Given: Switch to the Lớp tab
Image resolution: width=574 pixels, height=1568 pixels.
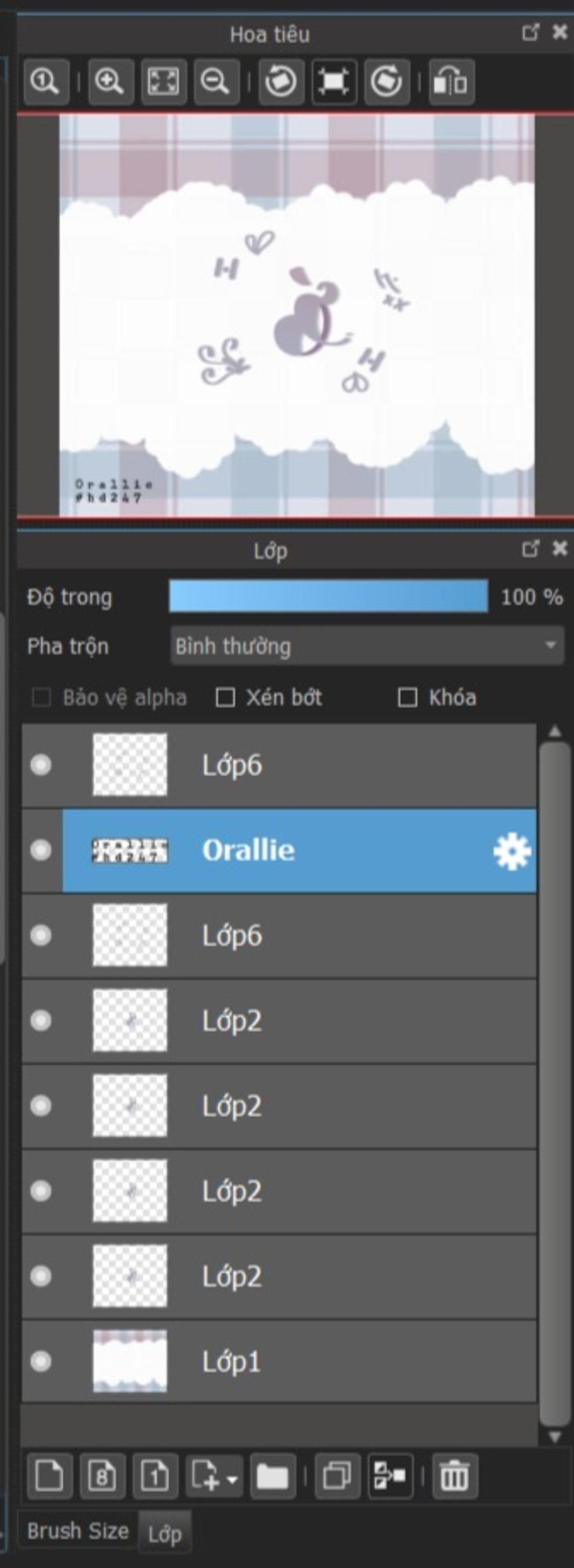Looking at the screenshot, I should coord(165,1533).
